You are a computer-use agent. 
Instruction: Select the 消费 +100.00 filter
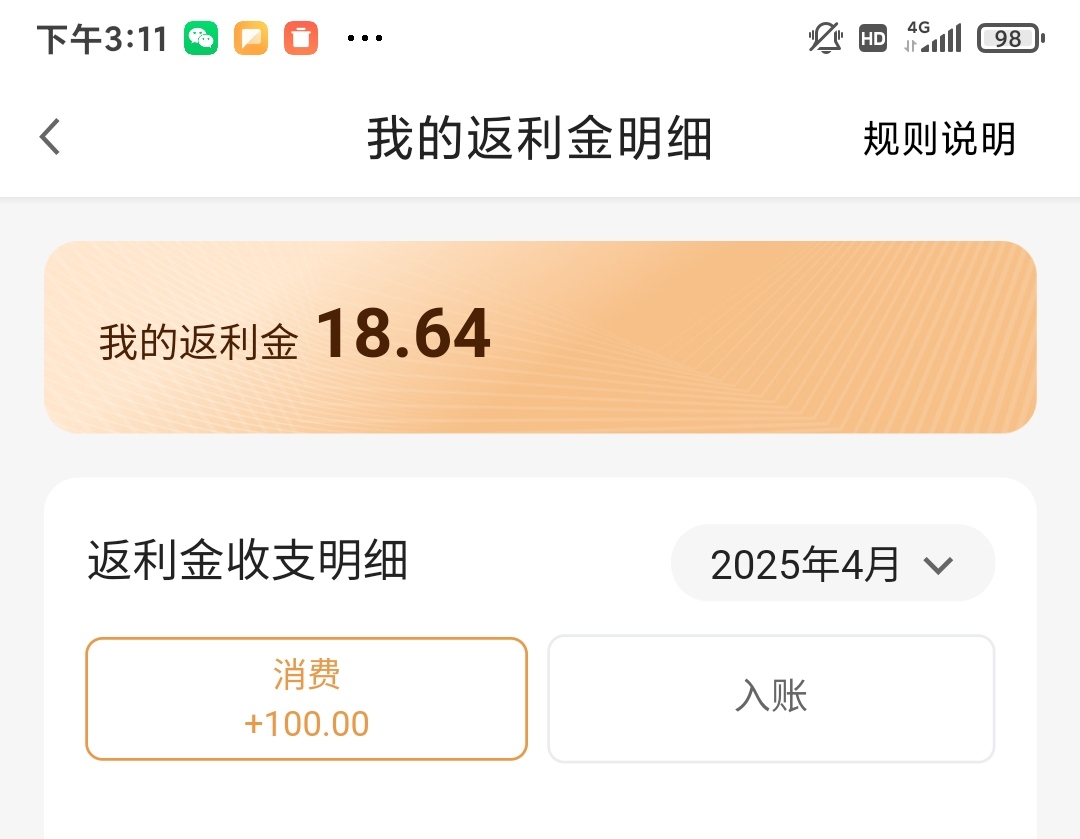click(x=307, y=698)
